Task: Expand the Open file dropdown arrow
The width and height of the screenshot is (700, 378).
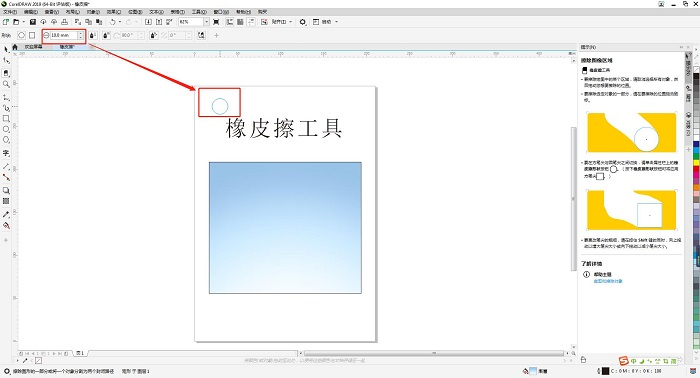Action: [23, 22]
